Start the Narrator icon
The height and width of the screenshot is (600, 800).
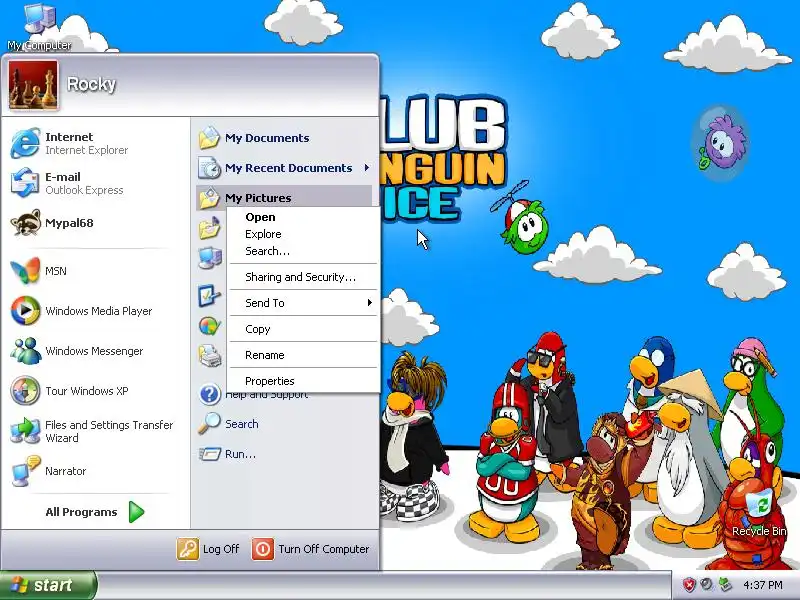[25, 471]
